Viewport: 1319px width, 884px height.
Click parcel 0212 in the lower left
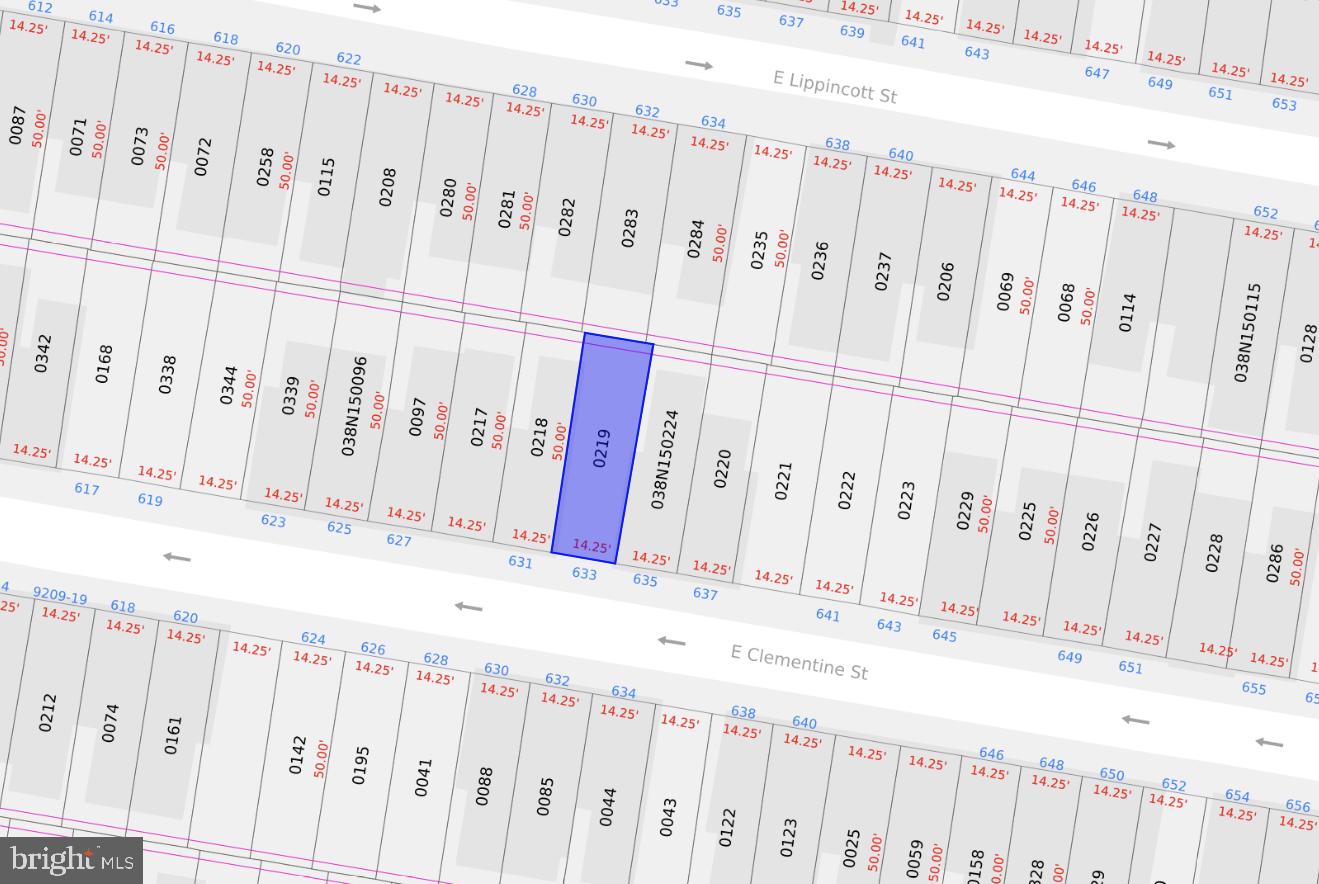point(47,712)
